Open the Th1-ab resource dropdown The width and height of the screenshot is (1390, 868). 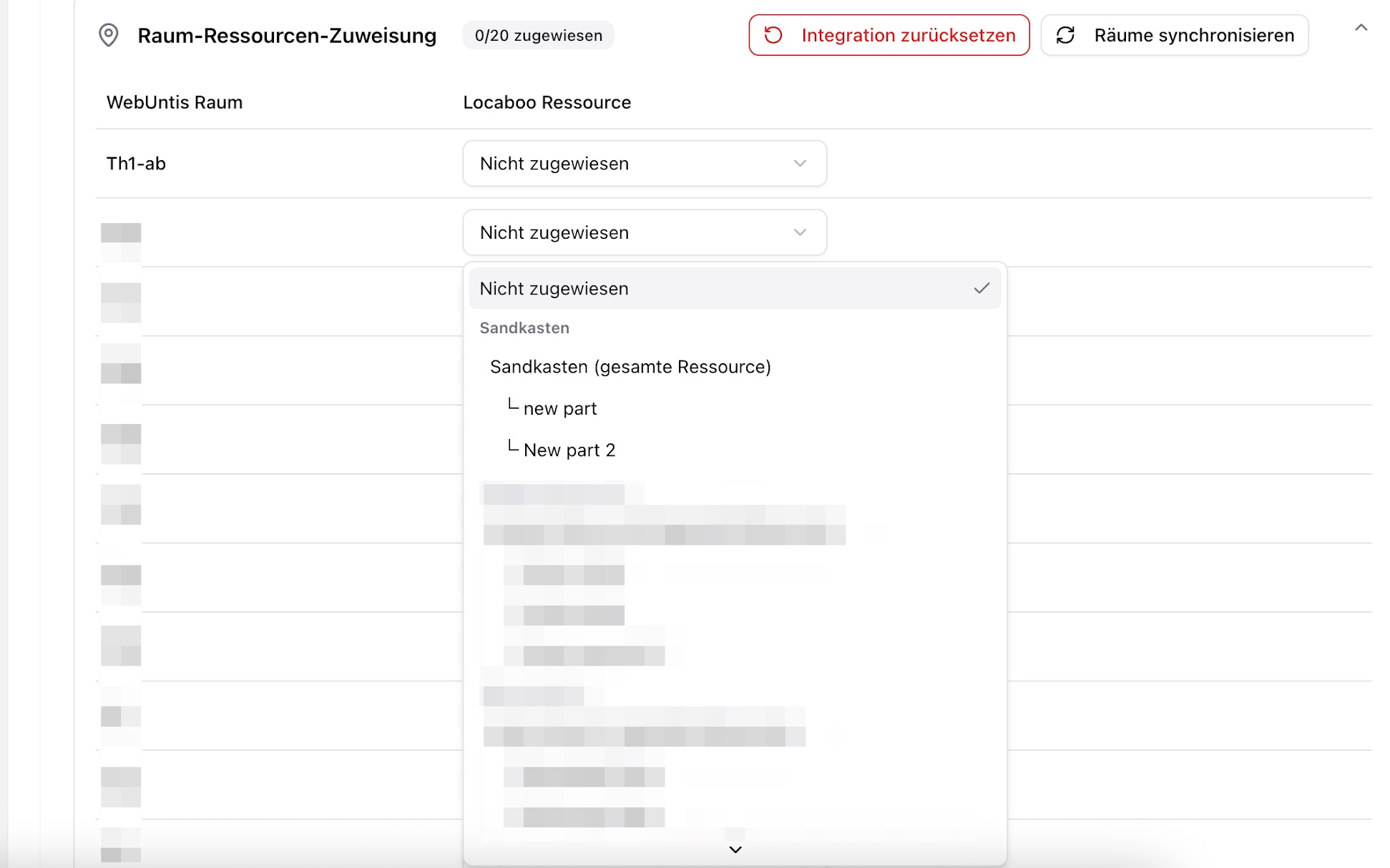644,164
